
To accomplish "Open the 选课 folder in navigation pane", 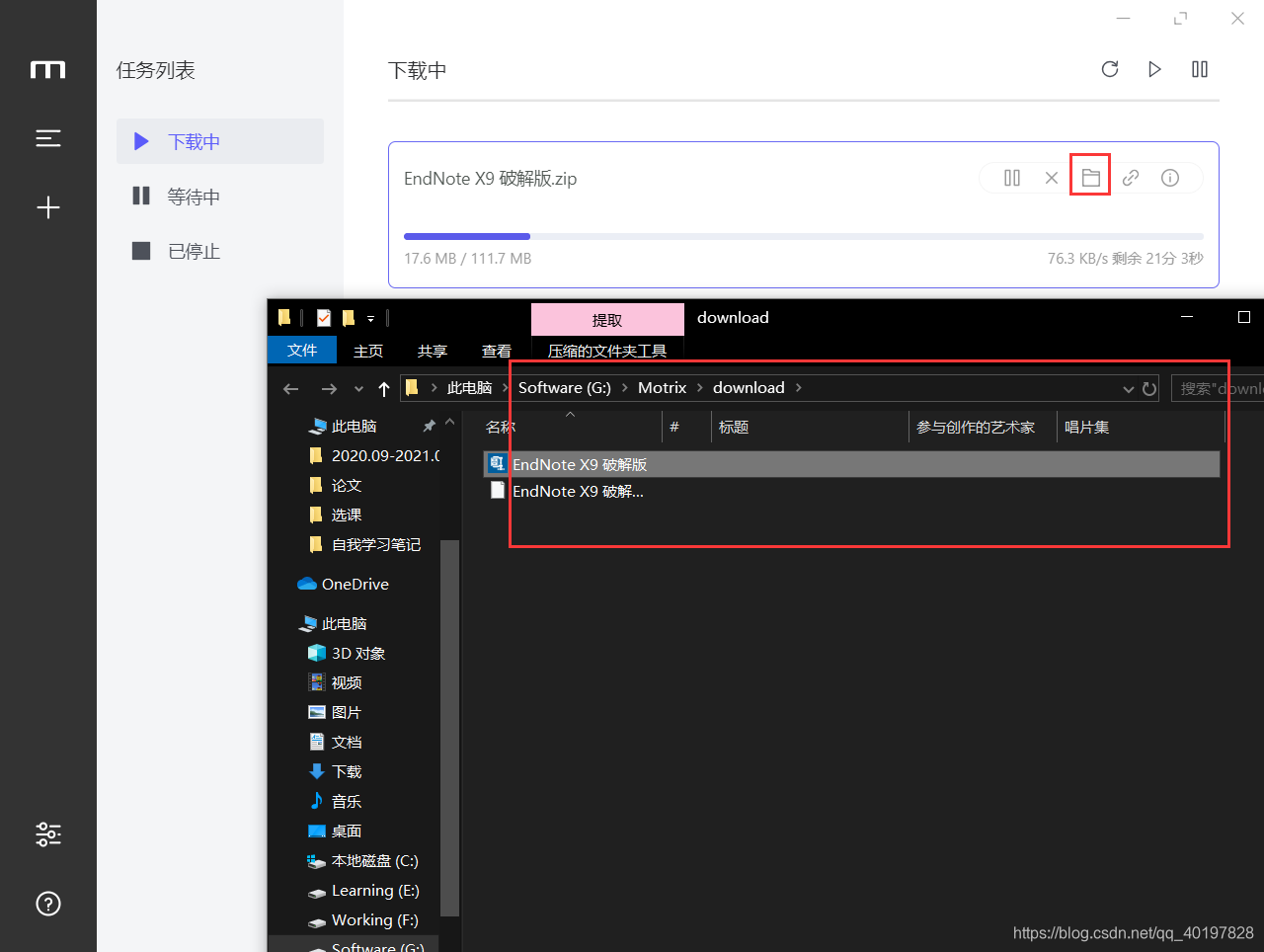I will (x=336, y=515).
